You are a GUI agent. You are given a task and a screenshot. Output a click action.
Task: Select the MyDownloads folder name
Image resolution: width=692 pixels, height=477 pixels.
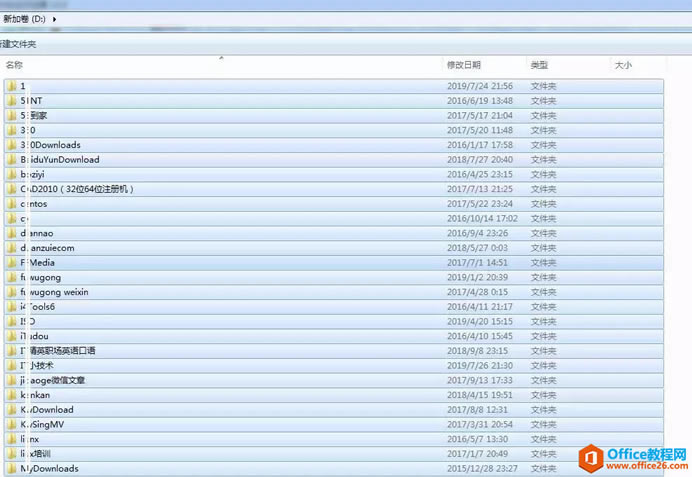click(49, 468)
